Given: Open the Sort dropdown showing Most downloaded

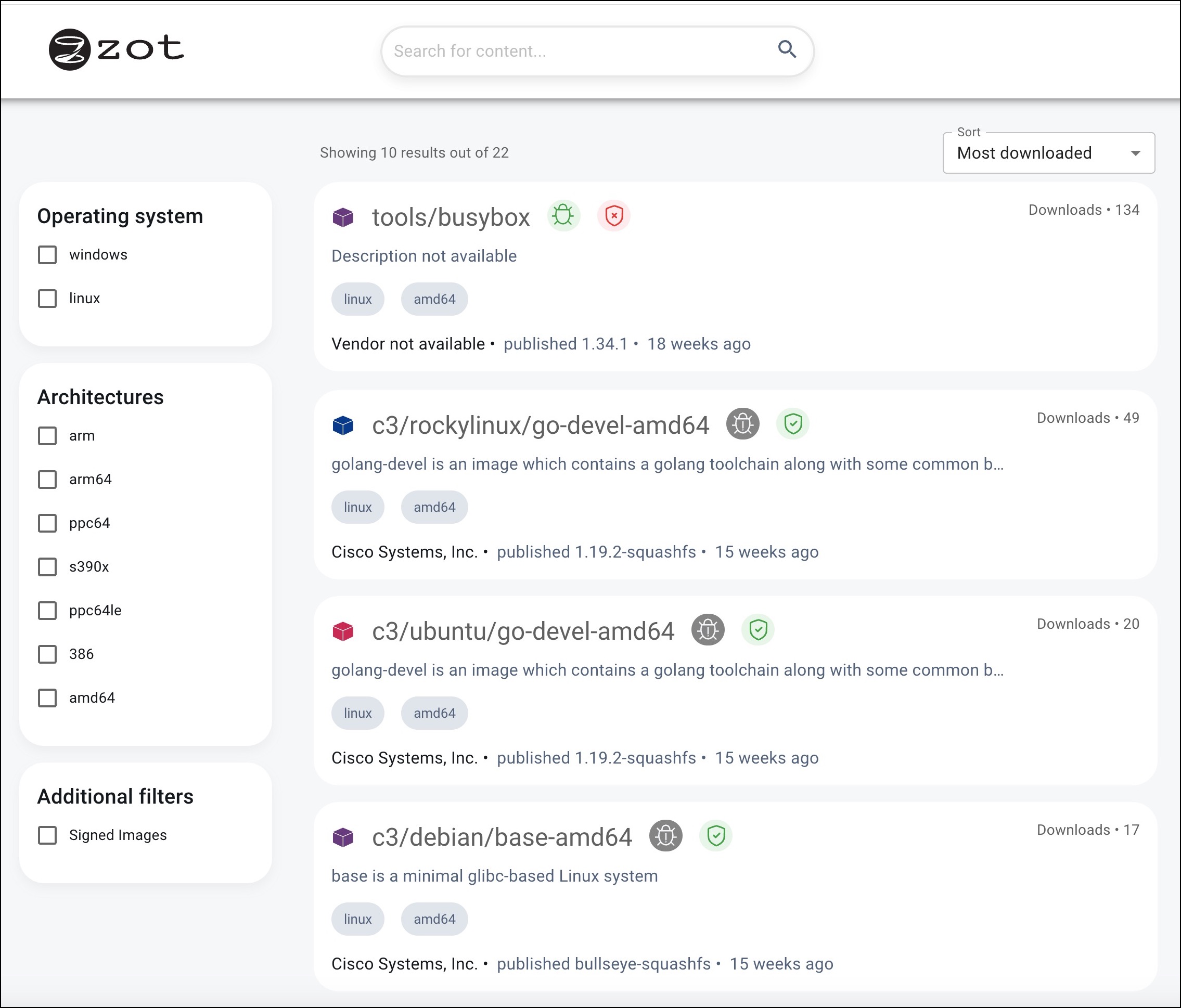Looking at the screenshot, I should (x=1048, y=153).
